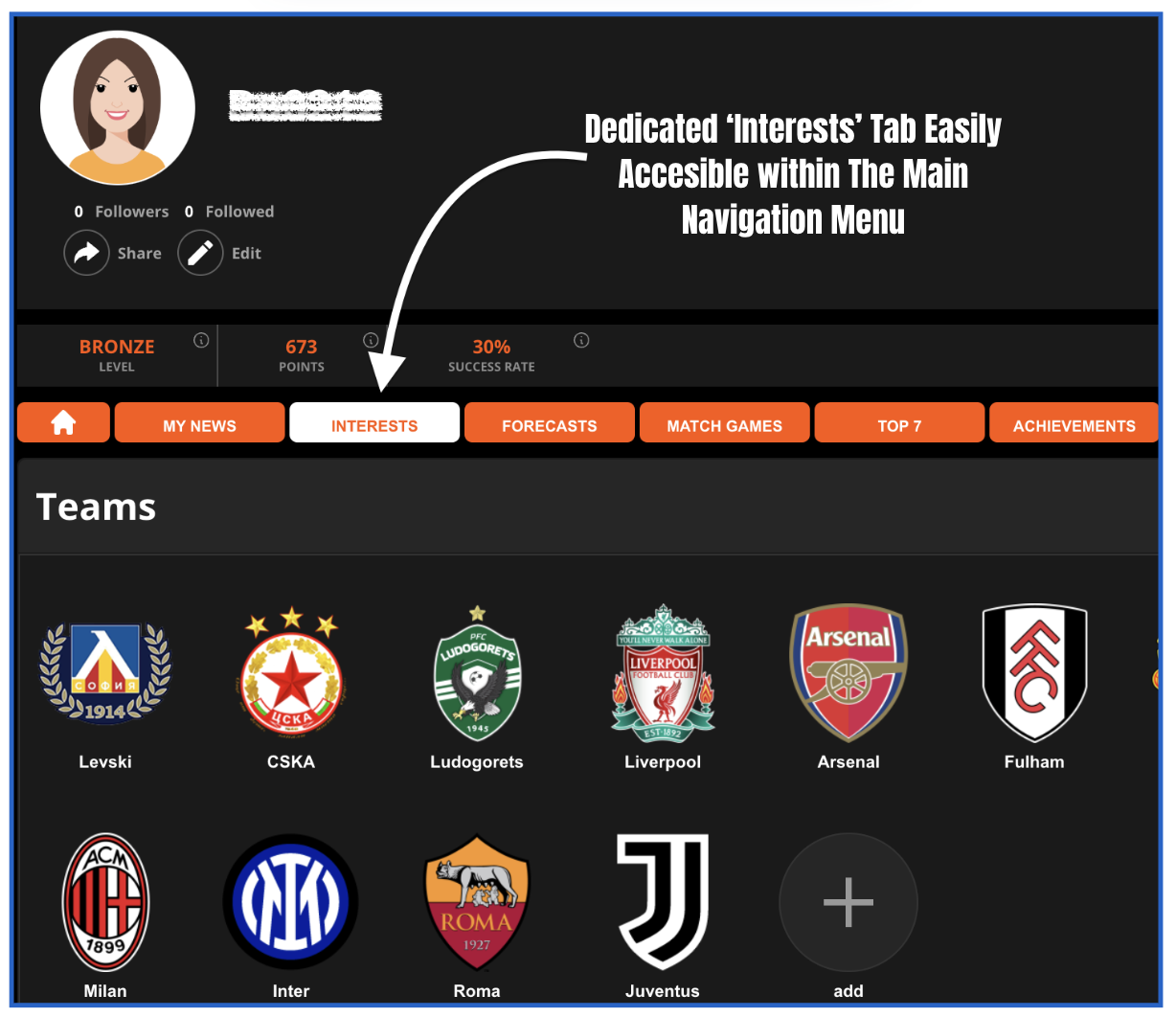Switch to the Forecasts tab
Screen dimensions: 1176x1017
click(x=550, y=422)
